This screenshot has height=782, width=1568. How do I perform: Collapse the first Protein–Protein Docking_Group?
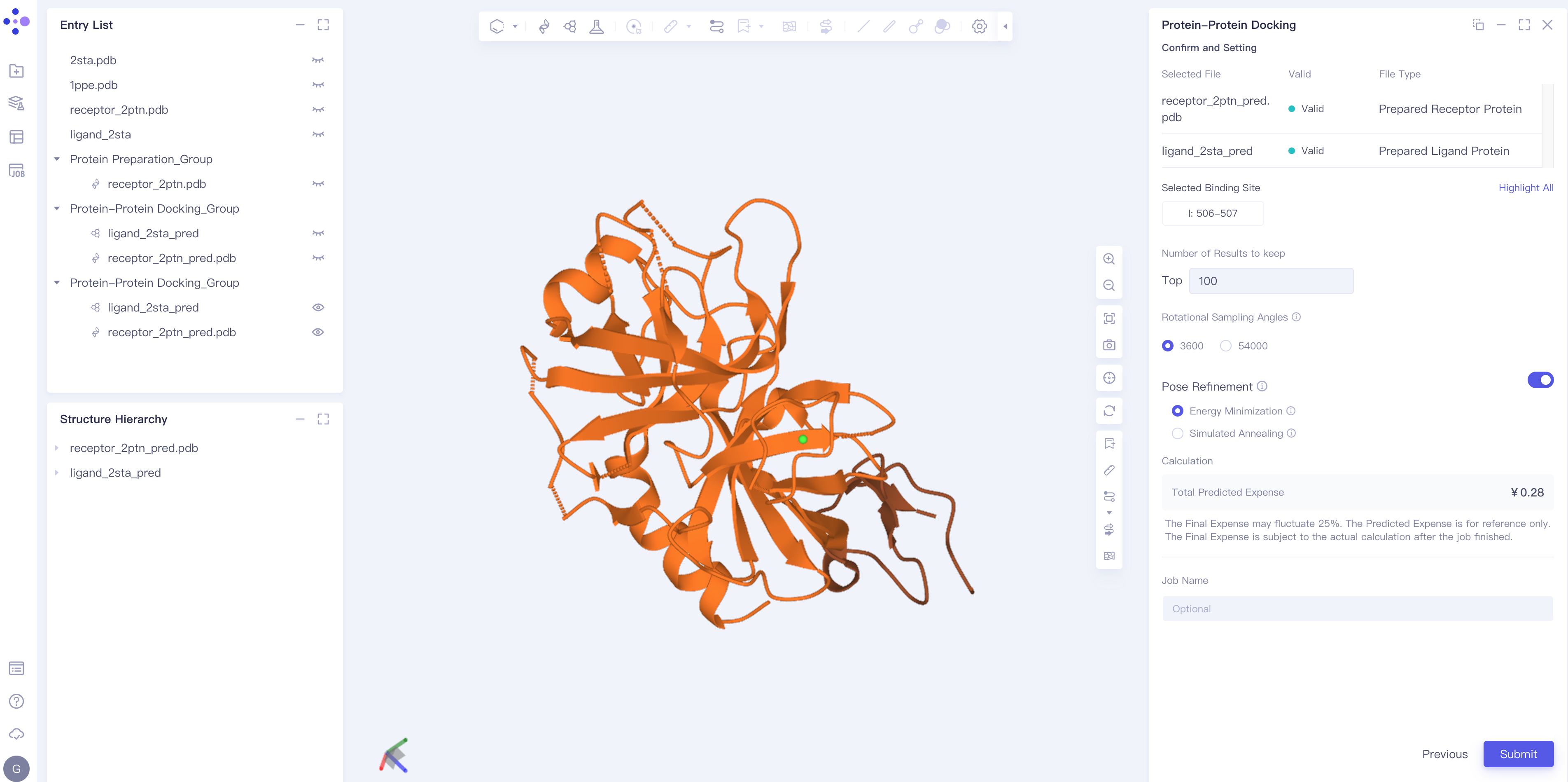tap(57, 209)
